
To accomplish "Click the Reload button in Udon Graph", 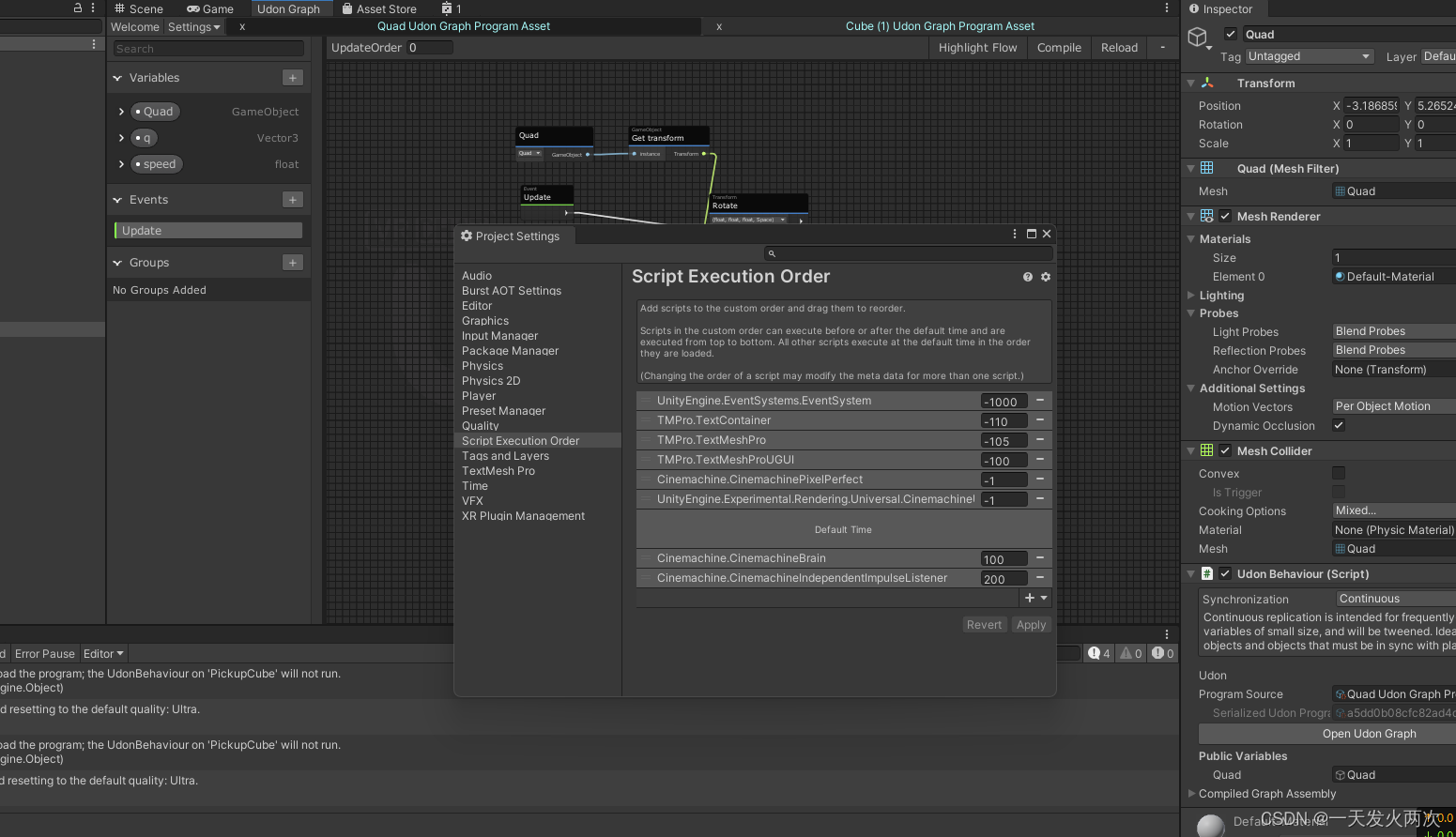I will [1119, 48].
